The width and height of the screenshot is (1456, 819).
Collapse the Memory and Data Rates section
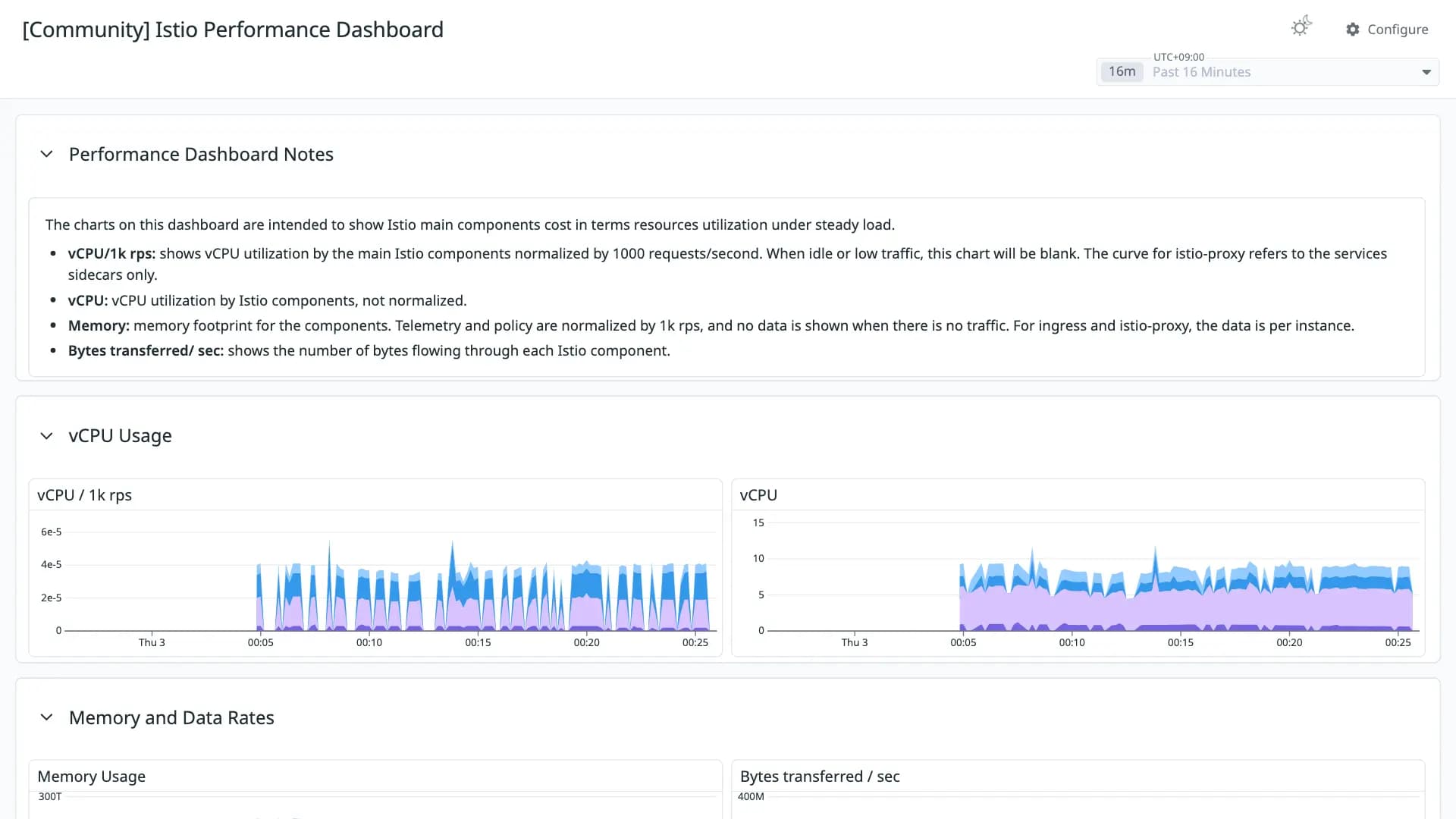(x=46, y=717)
